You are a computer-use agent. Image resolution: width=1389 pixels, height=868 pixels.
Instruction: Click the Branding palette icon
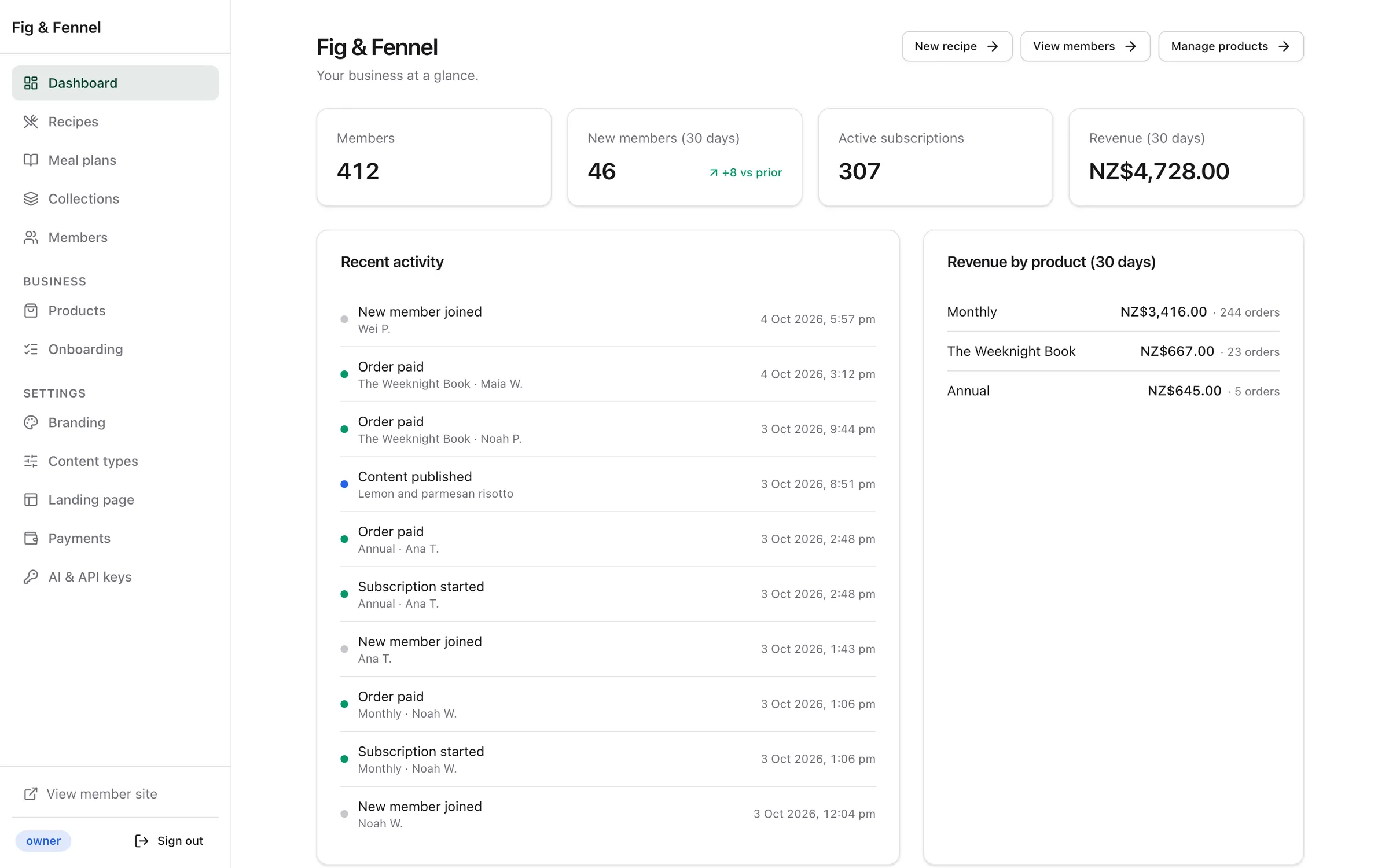tap(31, 422)
